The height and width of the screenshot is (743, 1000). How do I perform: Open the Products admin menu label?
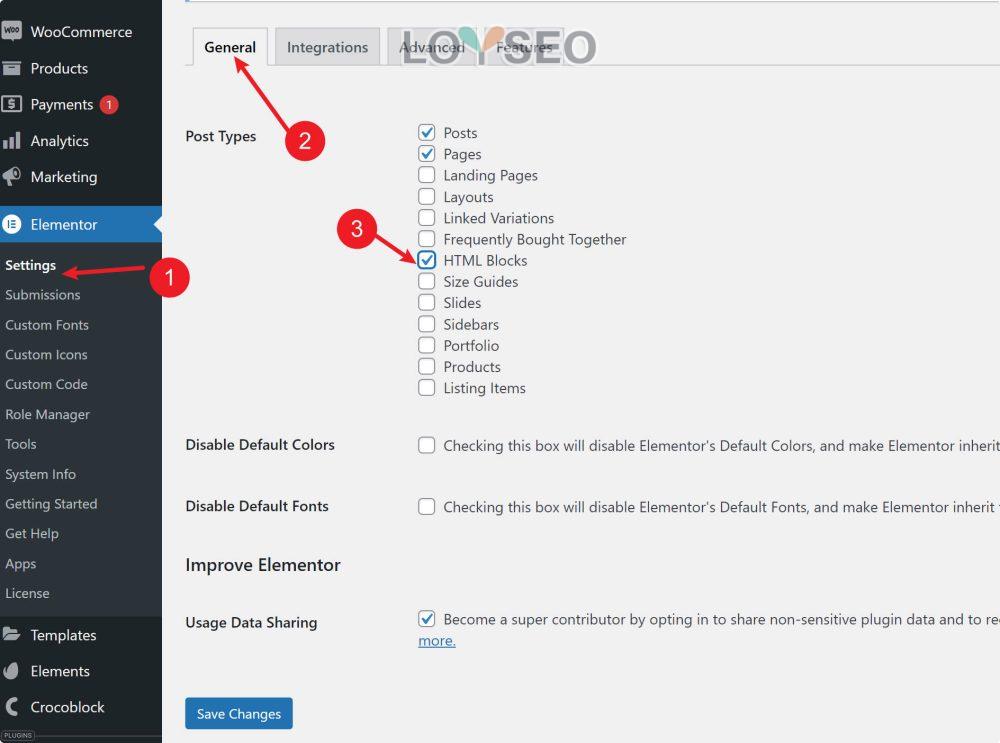[59, 68]
